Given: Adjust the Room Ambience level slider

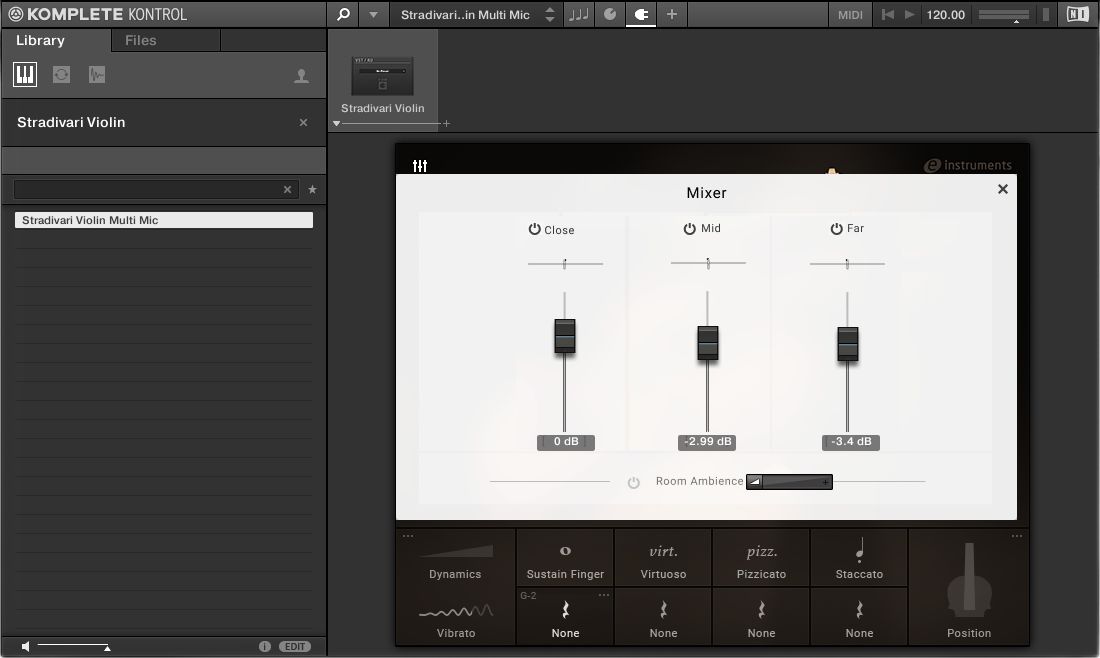Looking at the screenshot, I should tap(789, 481).
